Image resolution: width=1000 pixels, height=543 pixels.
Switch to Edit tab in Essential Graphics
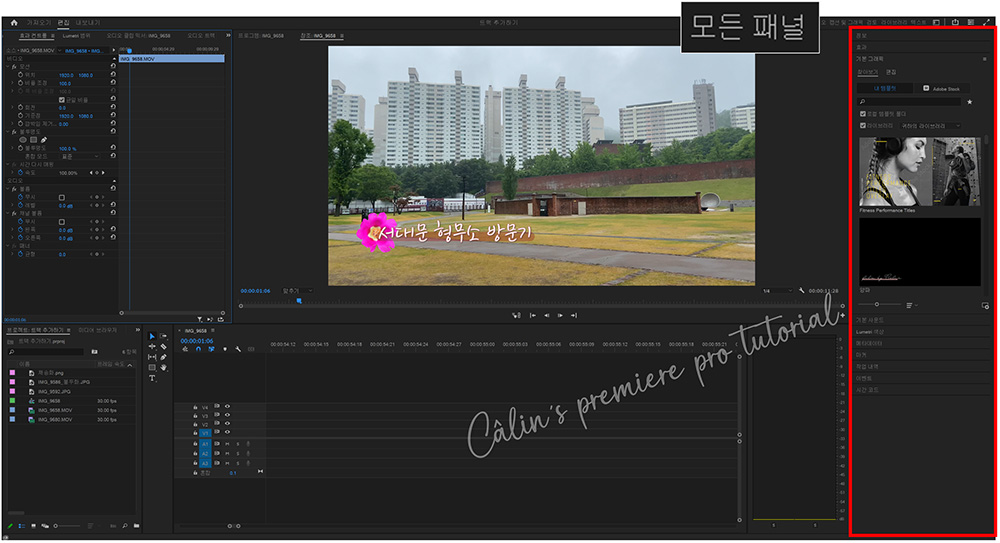pyautogui.click(x=892, y=72)
